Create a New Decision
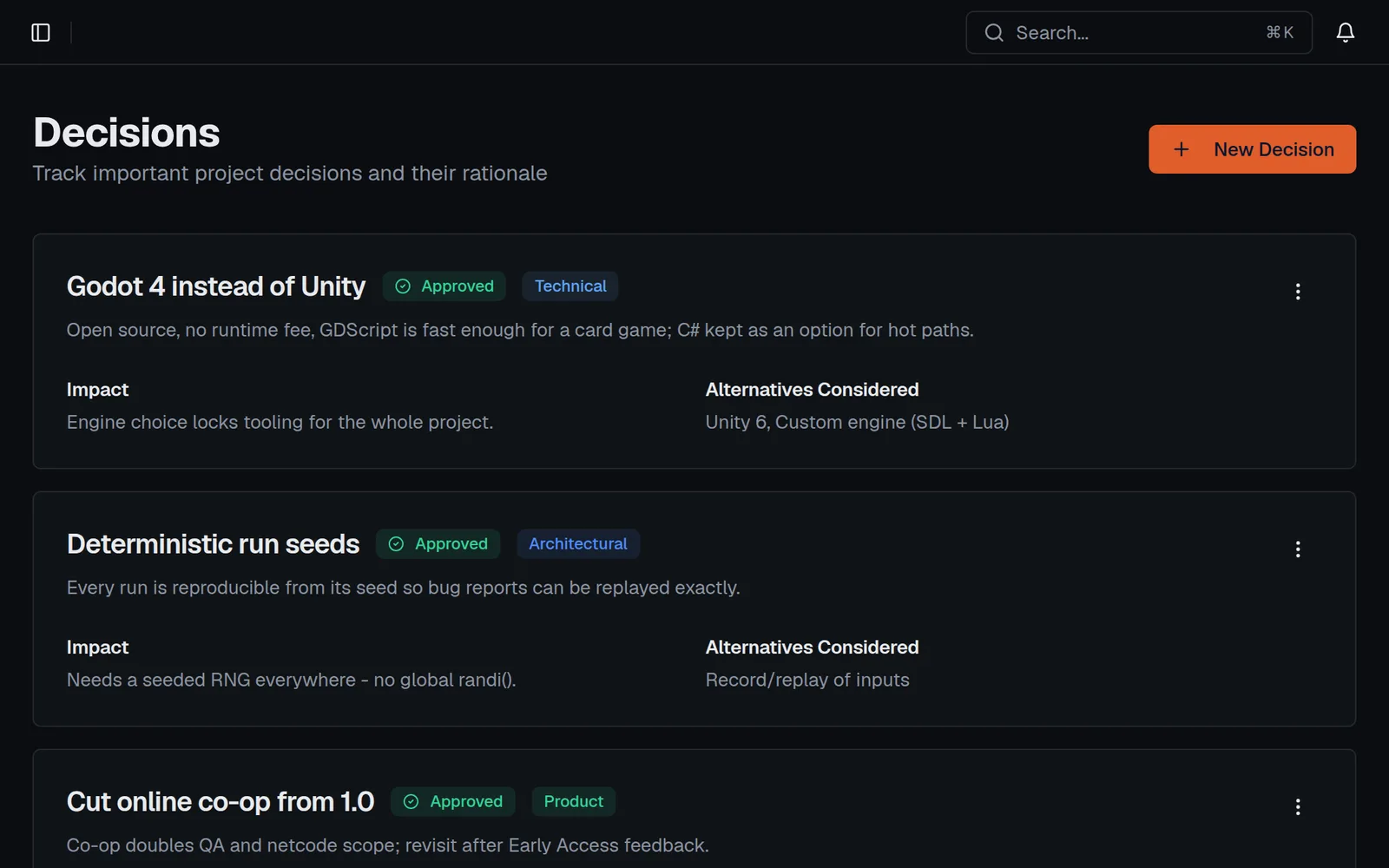 [x=1252, y=149]
